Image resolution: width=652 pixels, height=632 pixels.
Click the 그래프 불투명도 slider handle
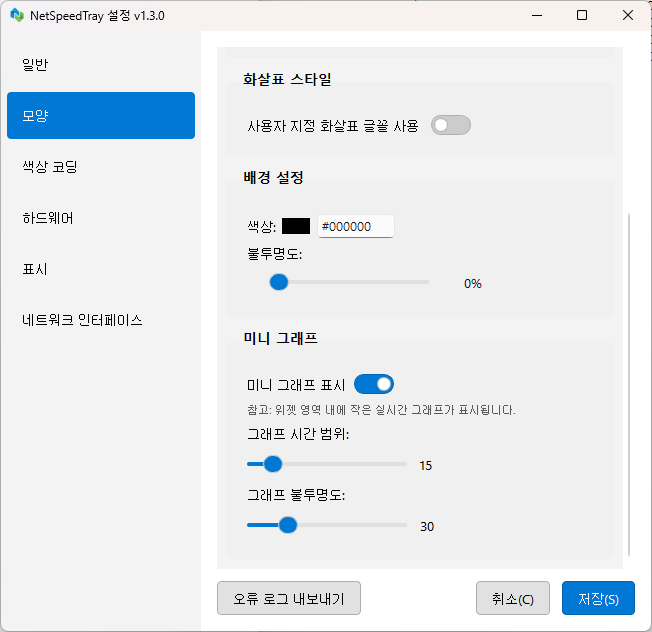[288, 525]
